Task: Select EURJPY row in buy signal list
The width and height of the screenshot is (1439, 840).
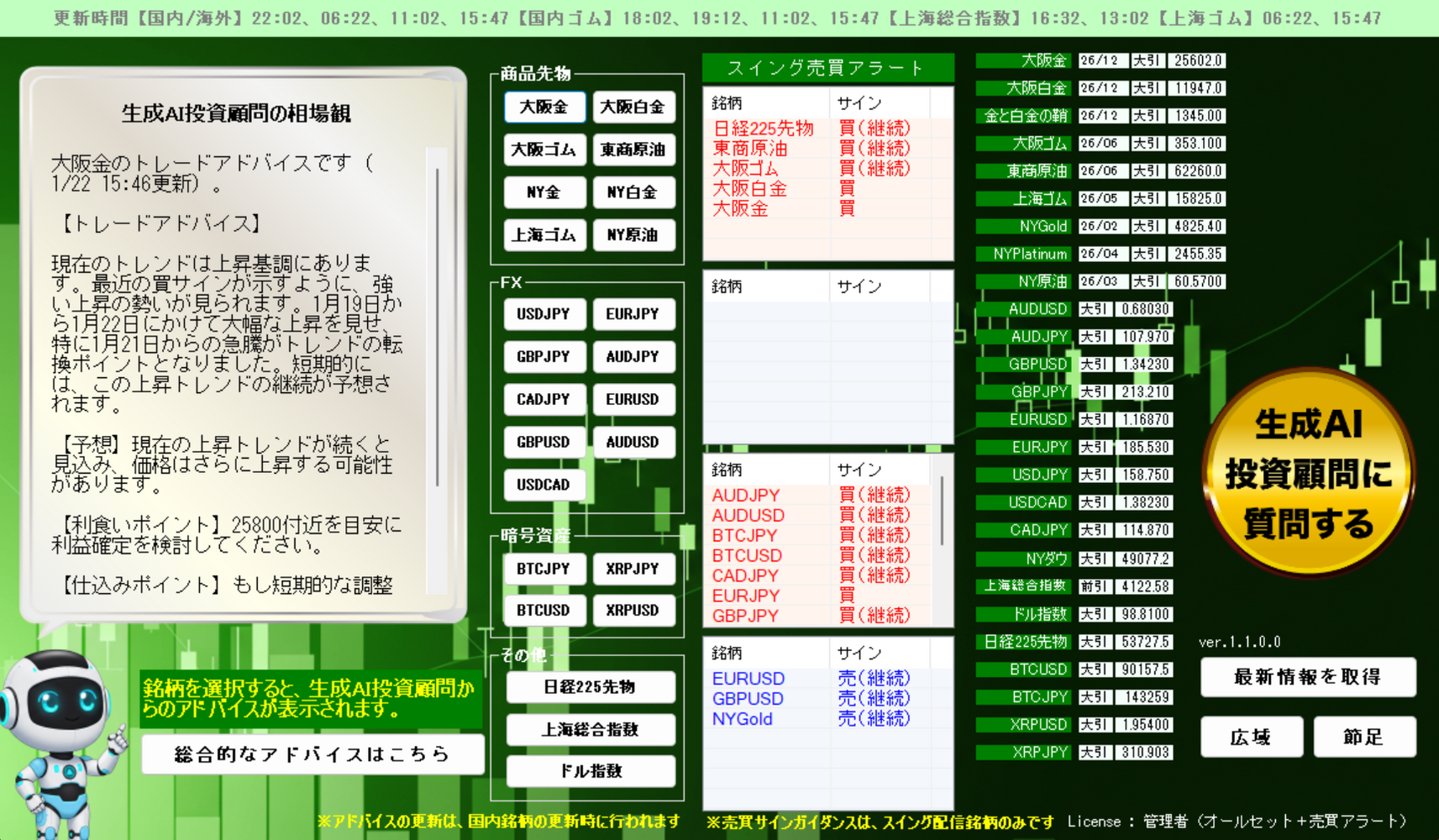Action: 817,596
